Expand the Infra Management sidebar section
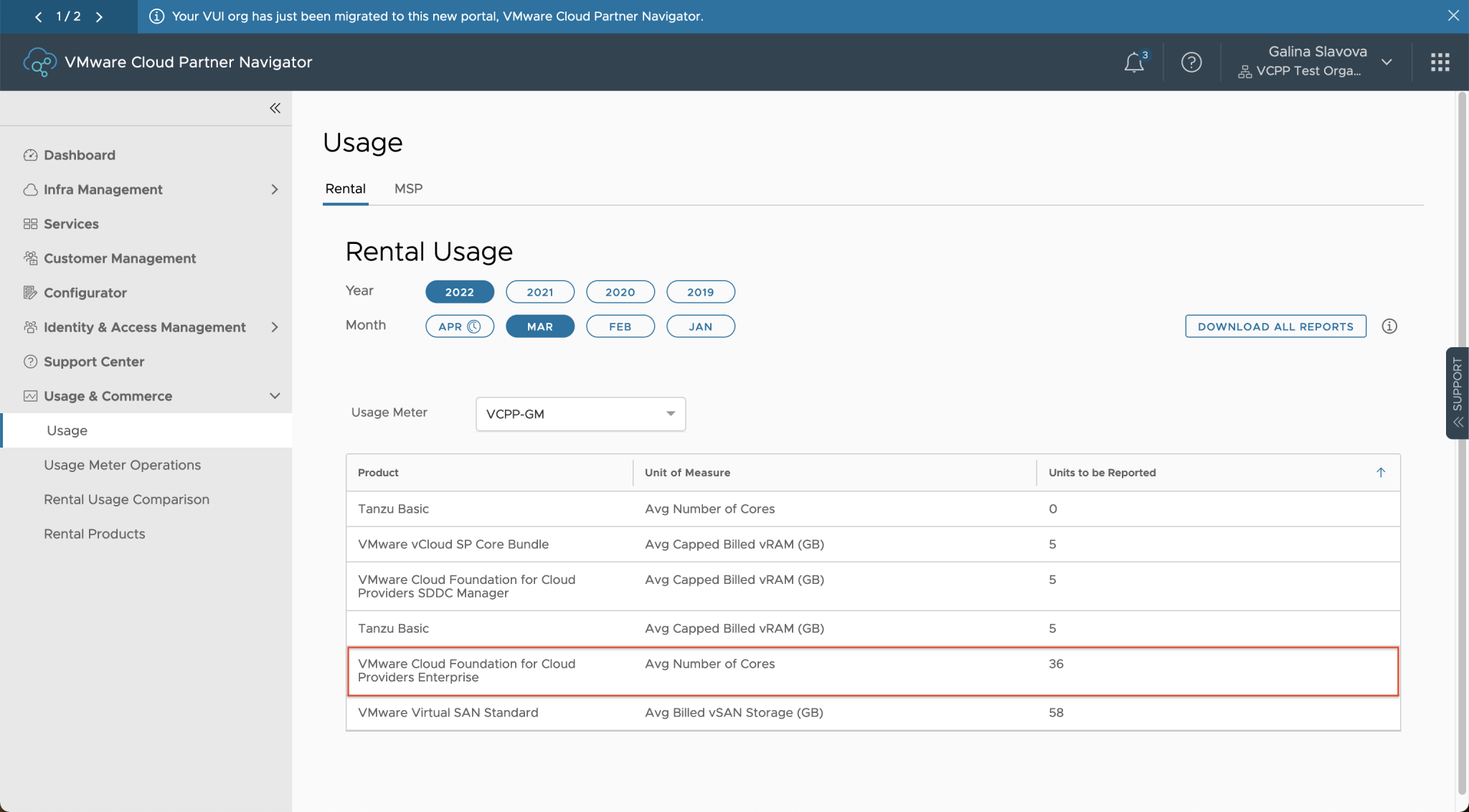Viewport: 1469px width, 812px height. (274, 189)
